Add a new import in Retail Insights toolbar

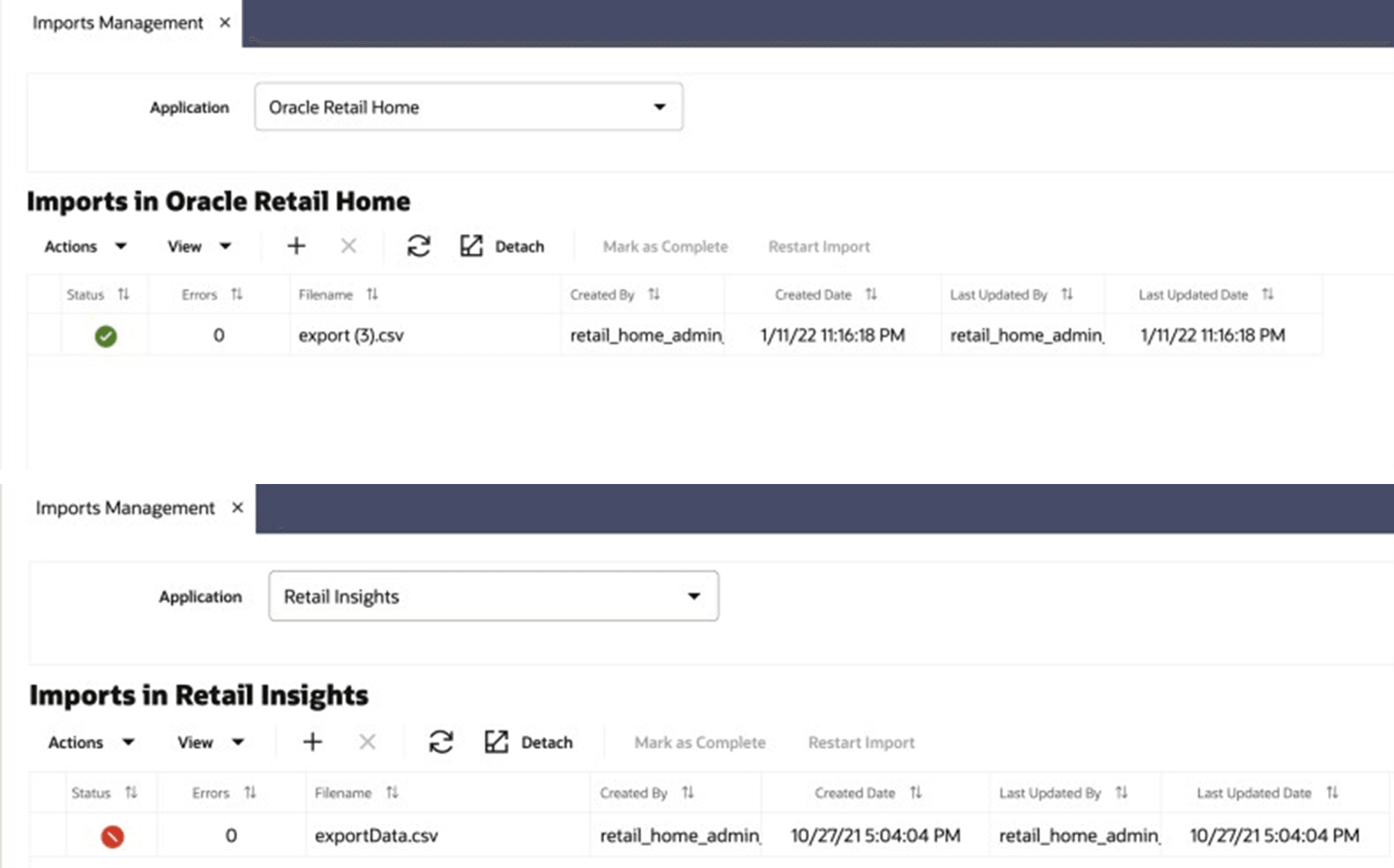pos(313,742)
